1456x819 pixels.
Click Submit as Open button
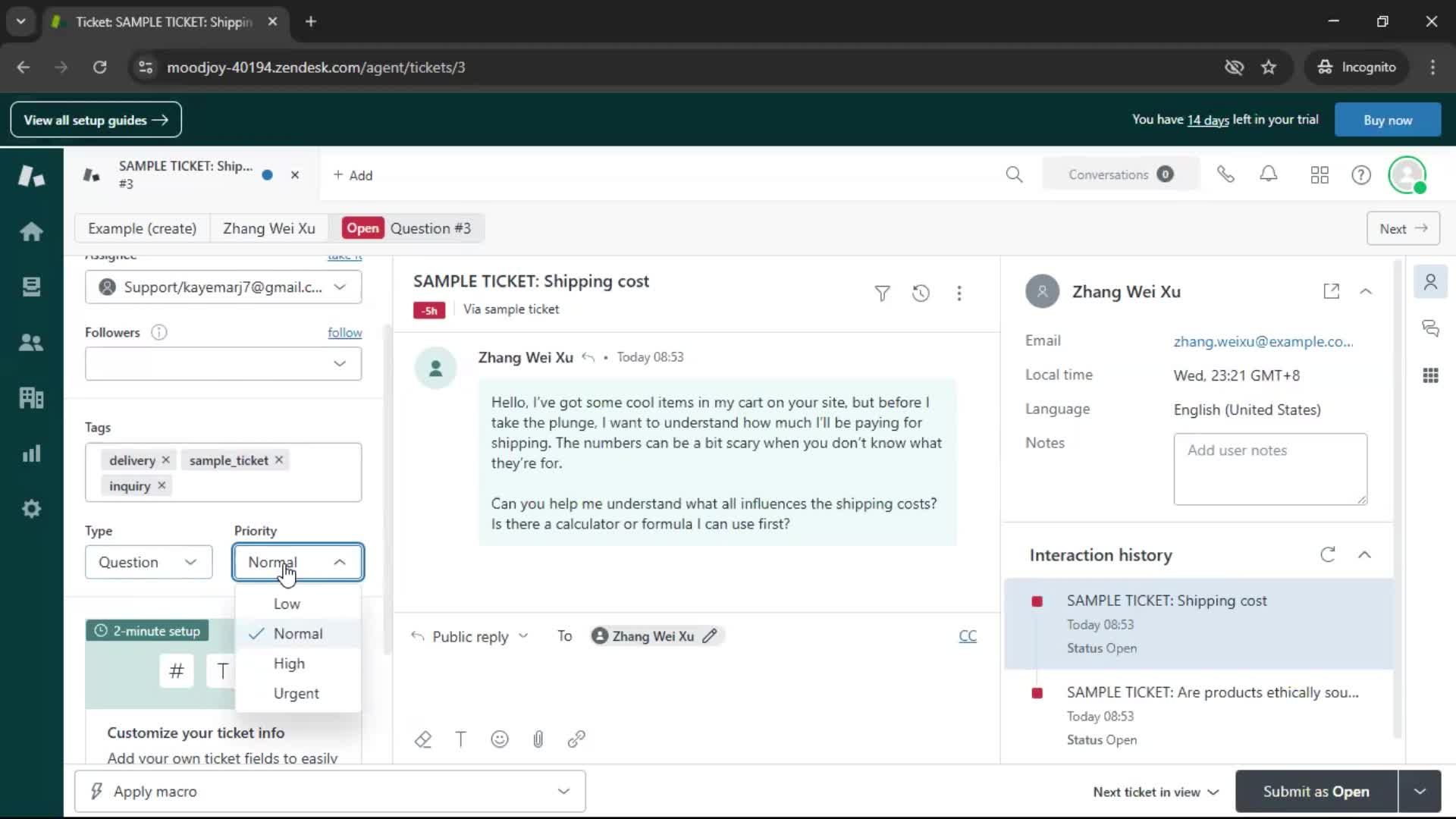[x=1316, y=792]
